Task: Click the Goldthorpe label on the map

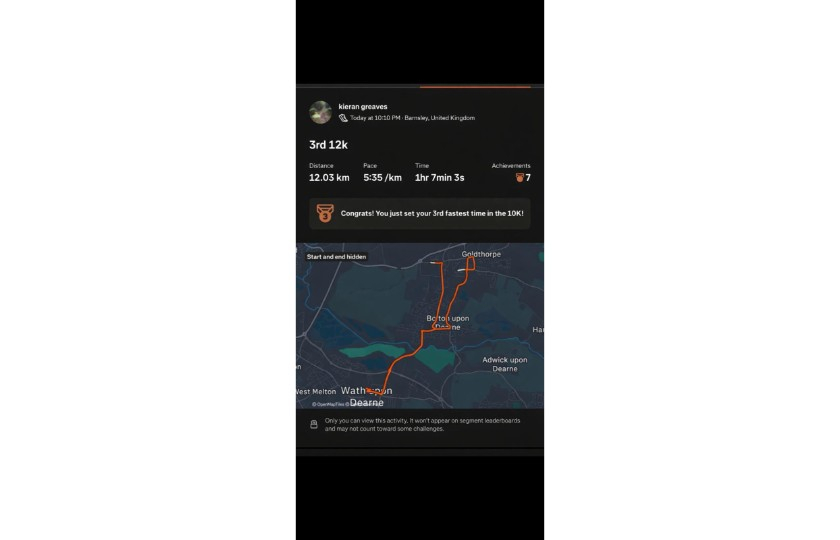Action: tap(482, 254)
